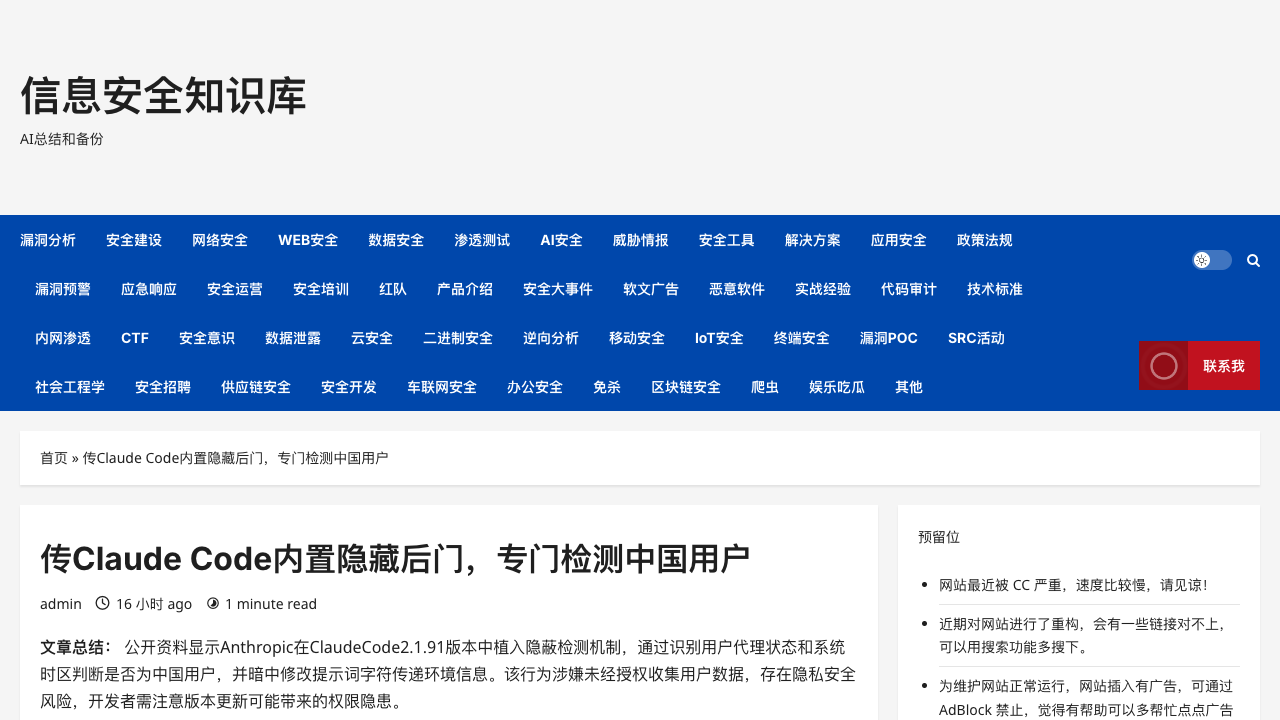Open the 安全培训 menu item
The image size is (1280, 720).
[321, 289]
